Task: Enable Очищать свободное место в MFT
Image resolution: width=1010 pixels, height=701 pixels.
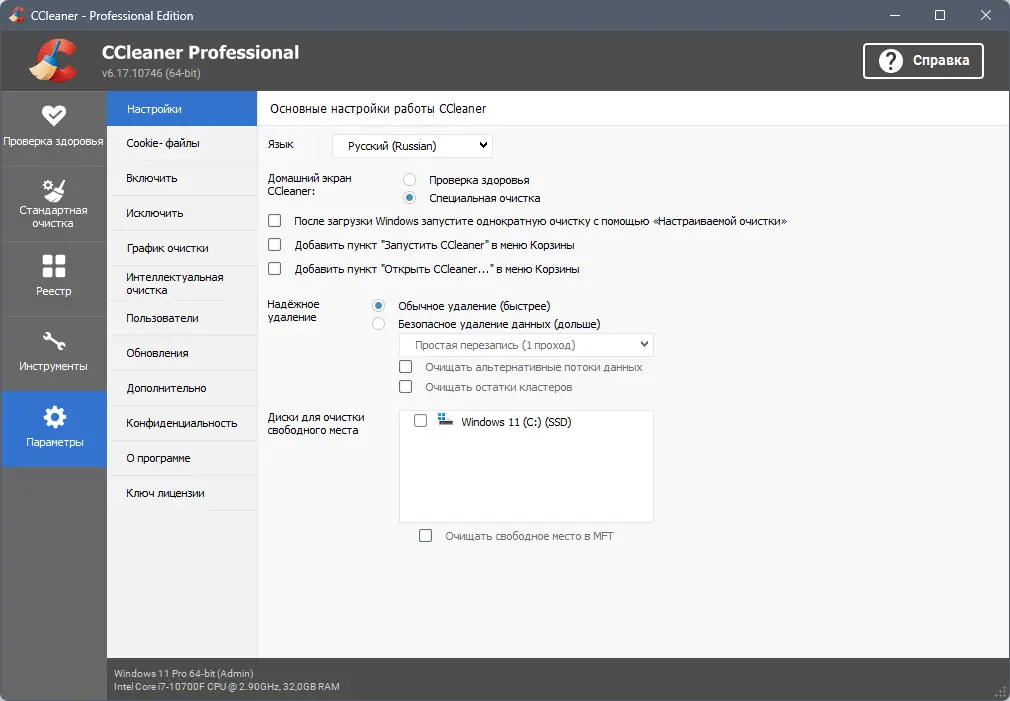Action: (x=424, y=537)
